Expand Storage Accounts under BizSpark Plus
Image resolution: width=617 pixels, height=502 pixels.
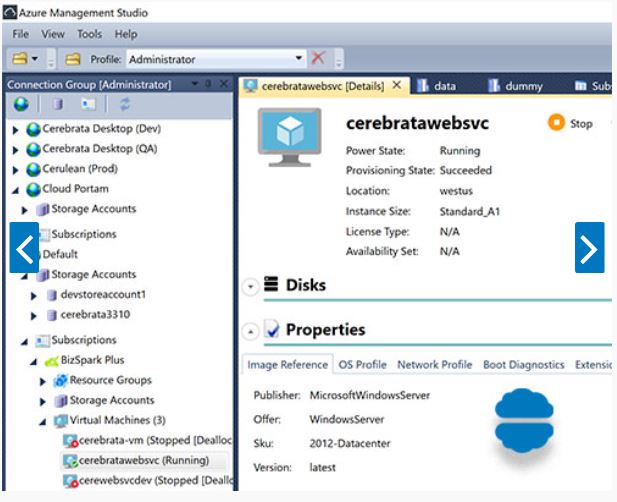tap(42, 401)
